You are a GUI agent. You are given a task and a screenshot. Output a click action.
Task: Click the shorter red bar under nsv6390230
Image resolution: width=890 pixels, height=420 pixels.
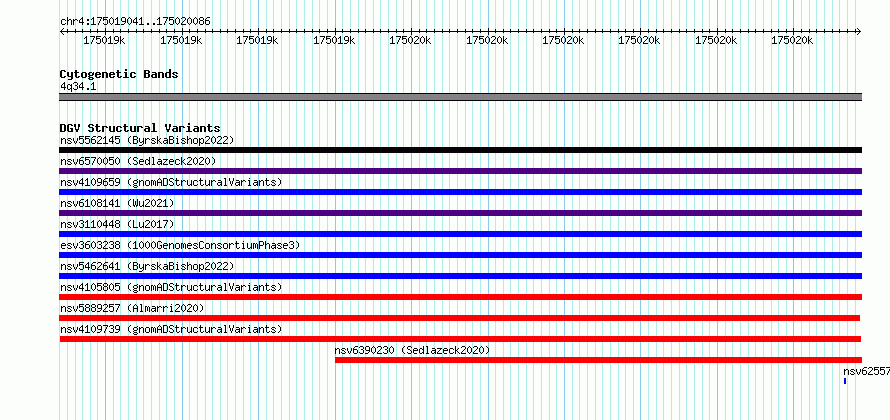(x=598, y=360)
